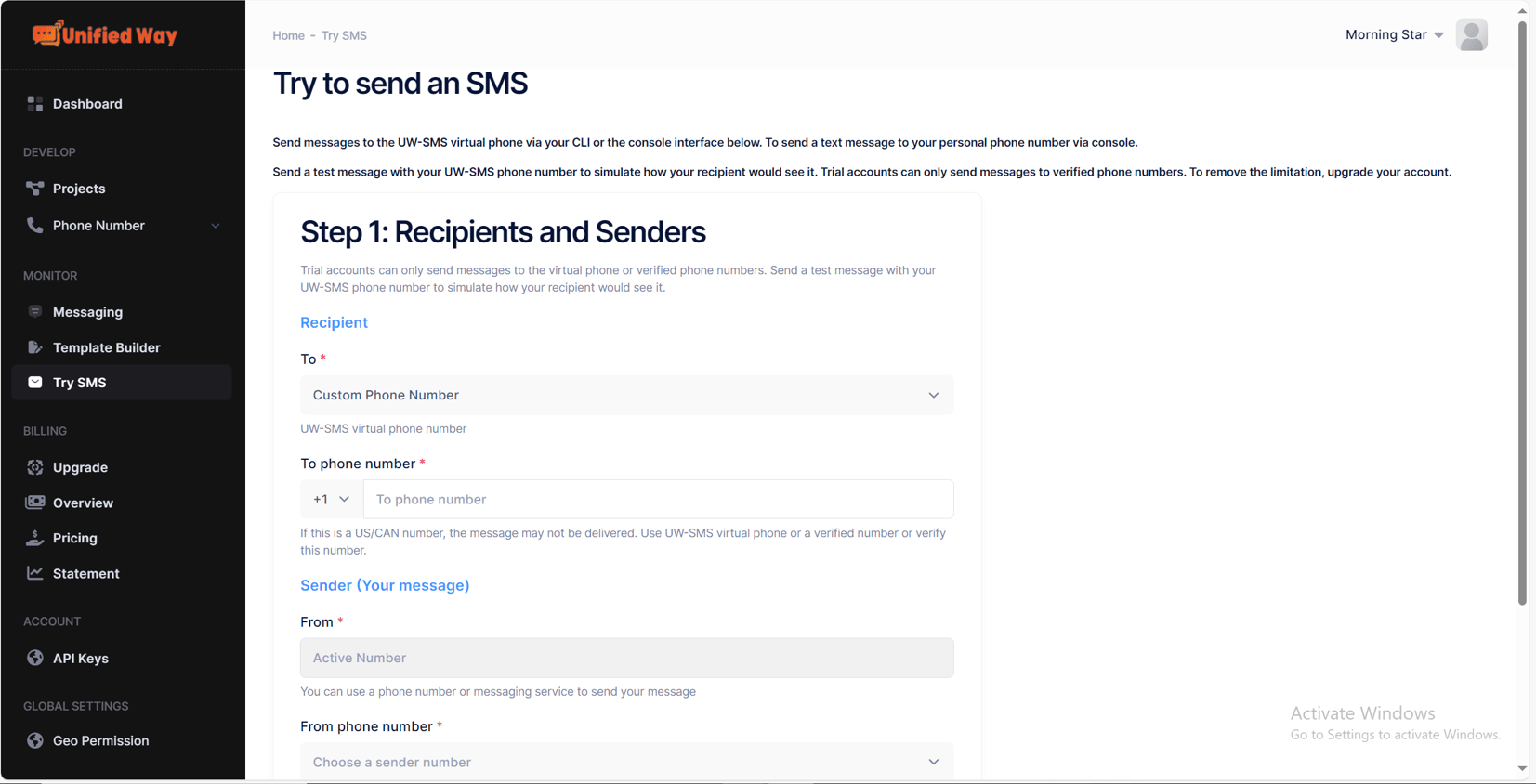Click the To phone number field
Screen dimensions: 1536x784
click(x=658, y=500)
